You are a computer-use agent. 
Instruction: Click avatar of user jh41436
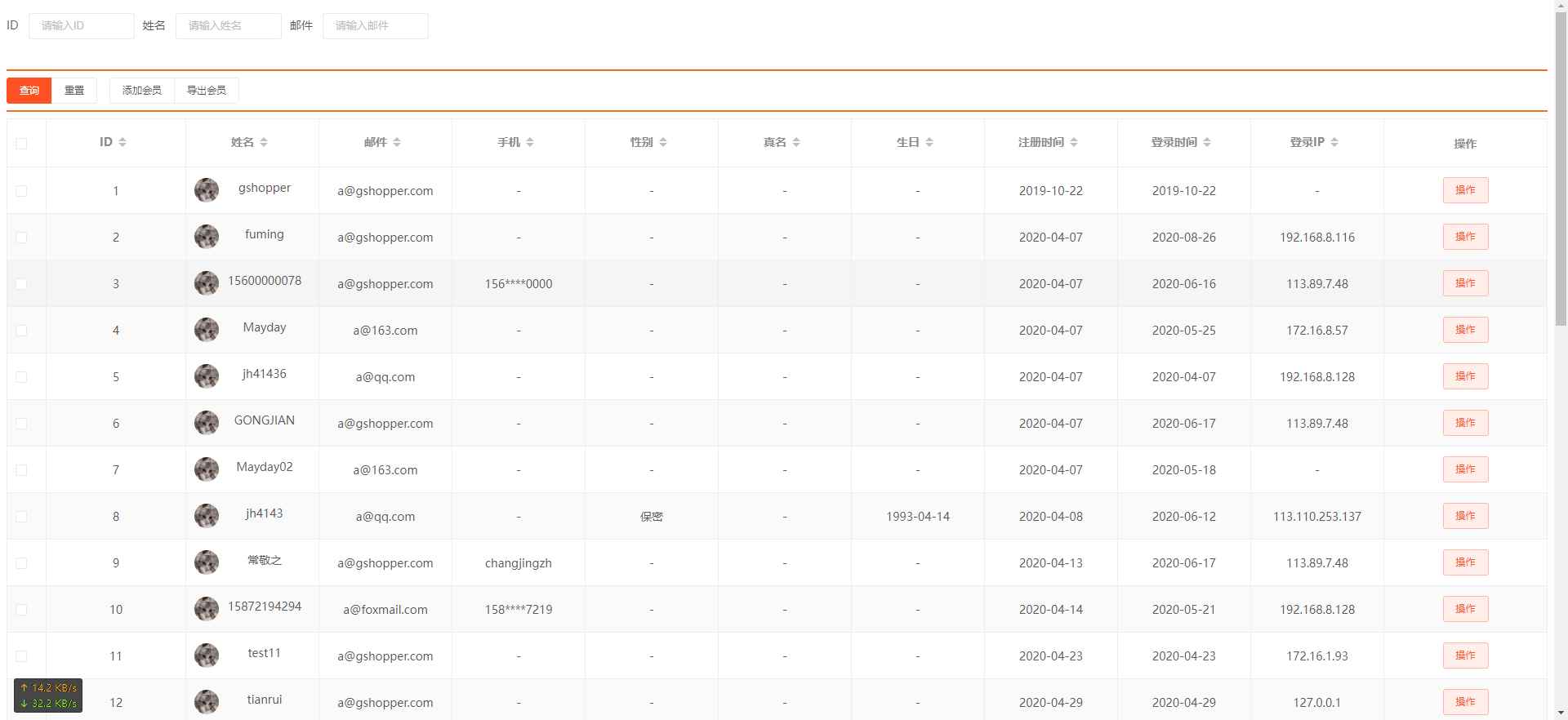point(207,376)
